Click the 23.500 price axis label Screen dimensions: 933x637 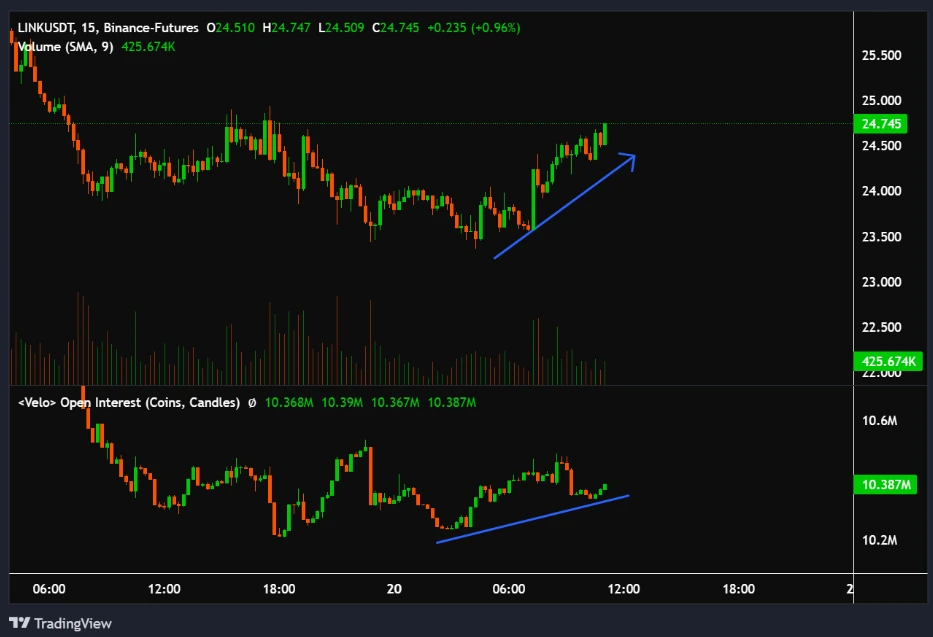(x=881, y=237)
